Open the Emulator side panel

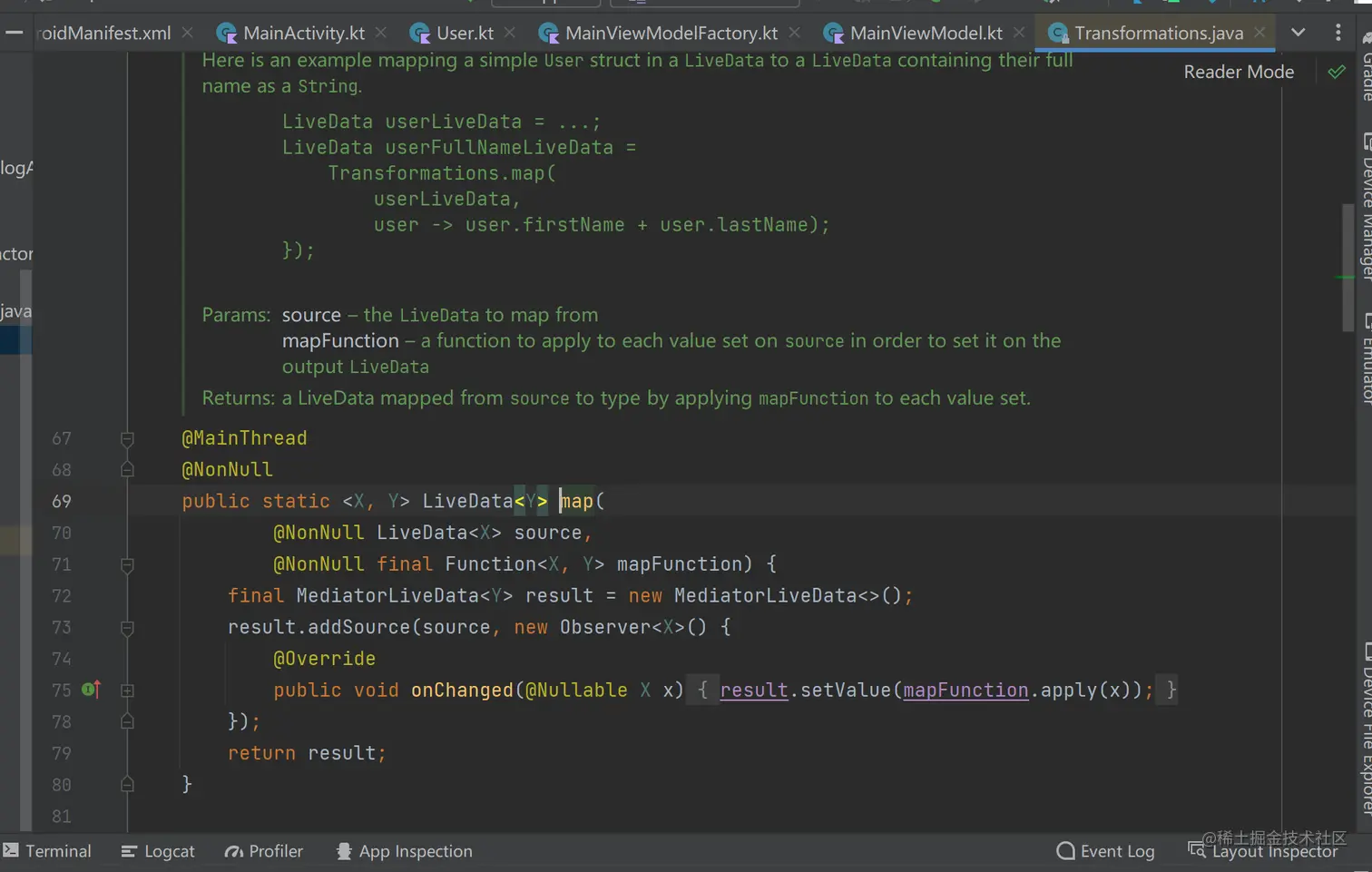pos(1366,358)
